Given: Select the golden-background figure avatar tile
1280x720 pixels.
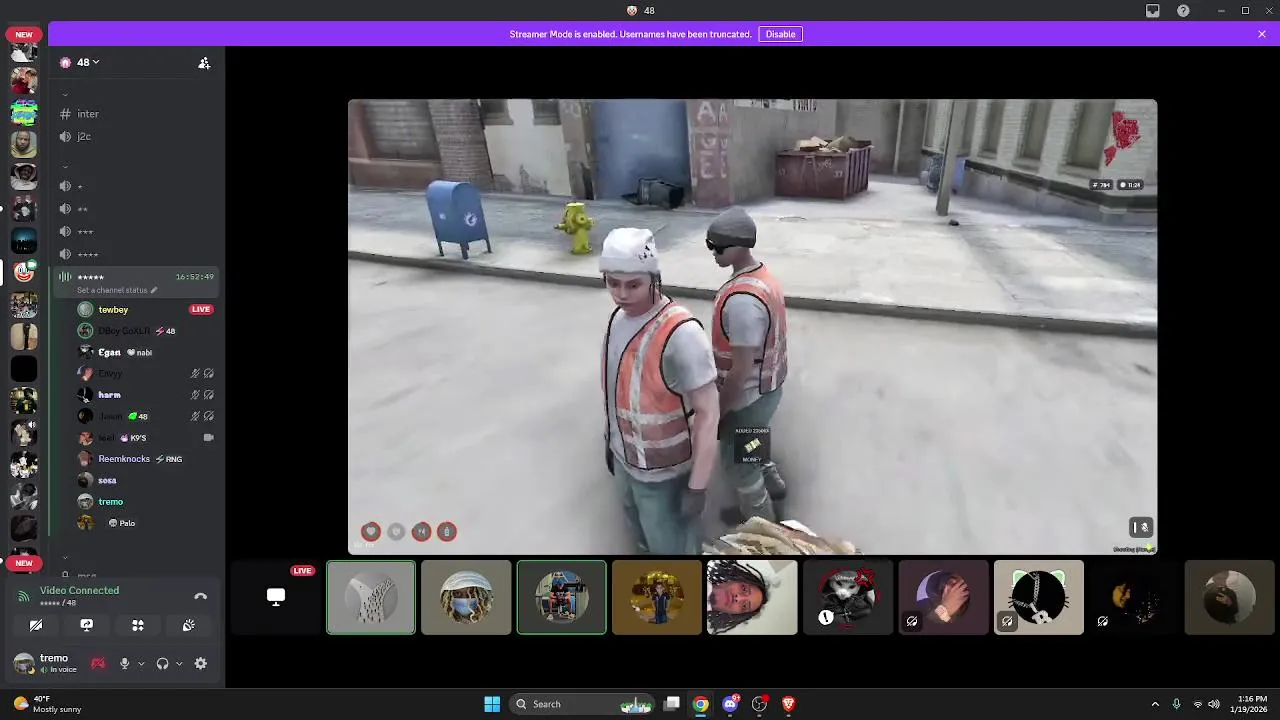Looking at the screenshot, I should pyautogui.click(x=657, y=597).
